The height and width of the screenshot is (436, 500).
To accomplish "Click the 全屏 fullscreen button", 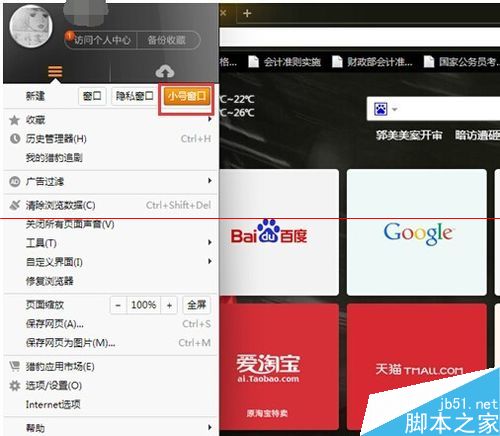I will point(197,305).
